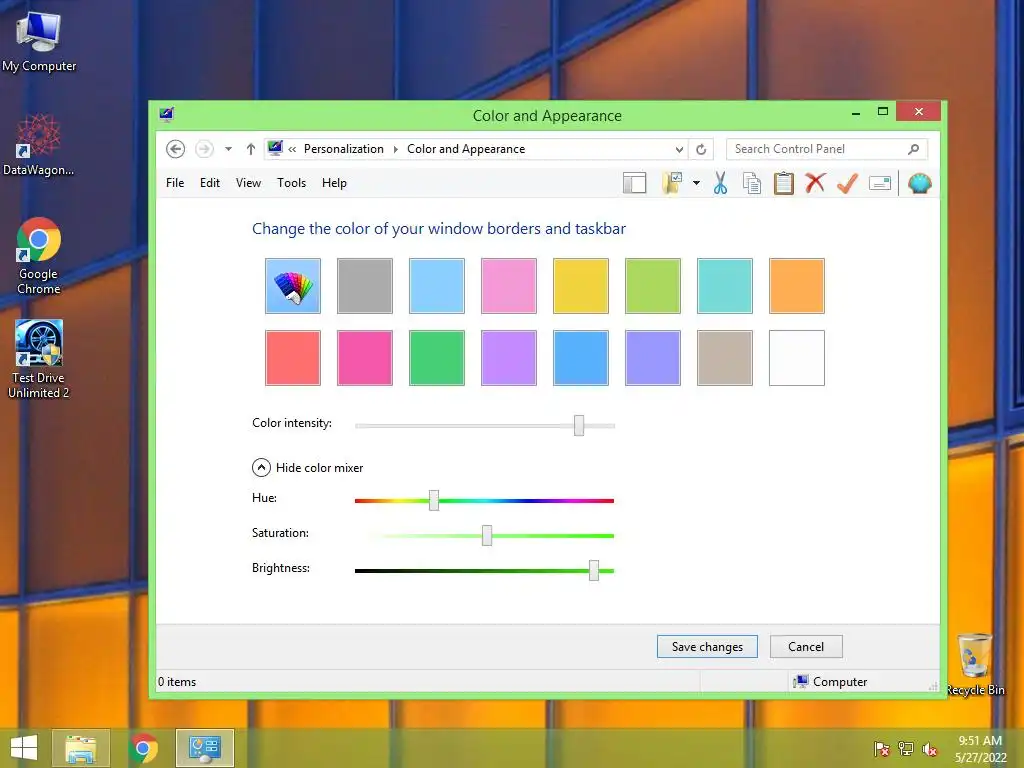The width and height of the screenshot is (1024, 768).
Task: Open recent locations dropdown arrow
Action: tap(228, 149)
